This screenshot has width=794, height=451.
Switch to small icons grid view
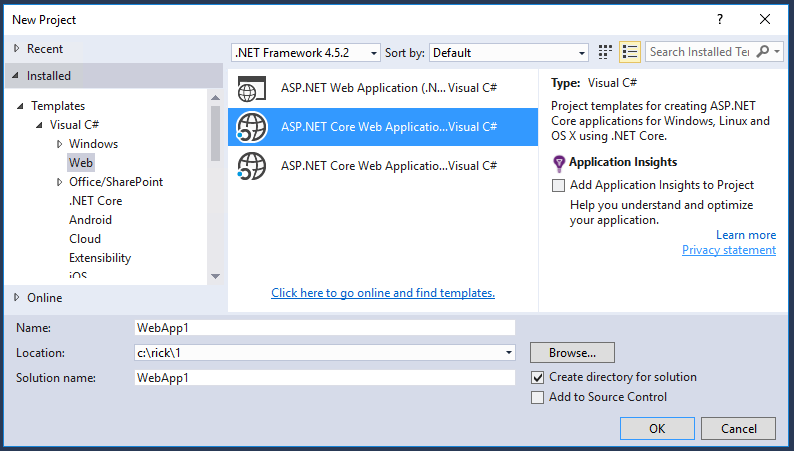pyautogui.click(x=605, y=52)
